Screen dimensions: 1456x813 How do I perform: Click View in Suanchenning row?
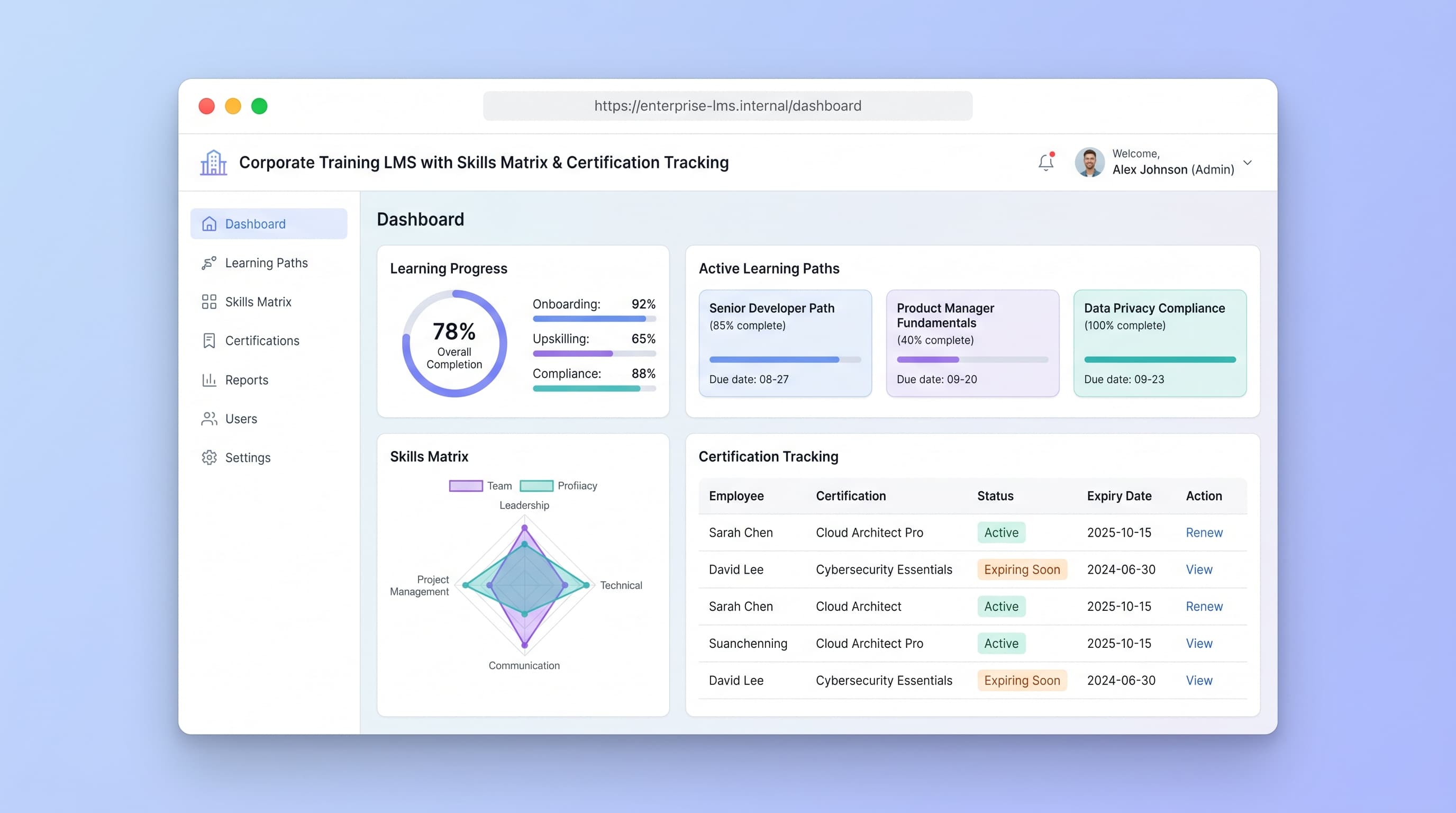coord(1199,644)
